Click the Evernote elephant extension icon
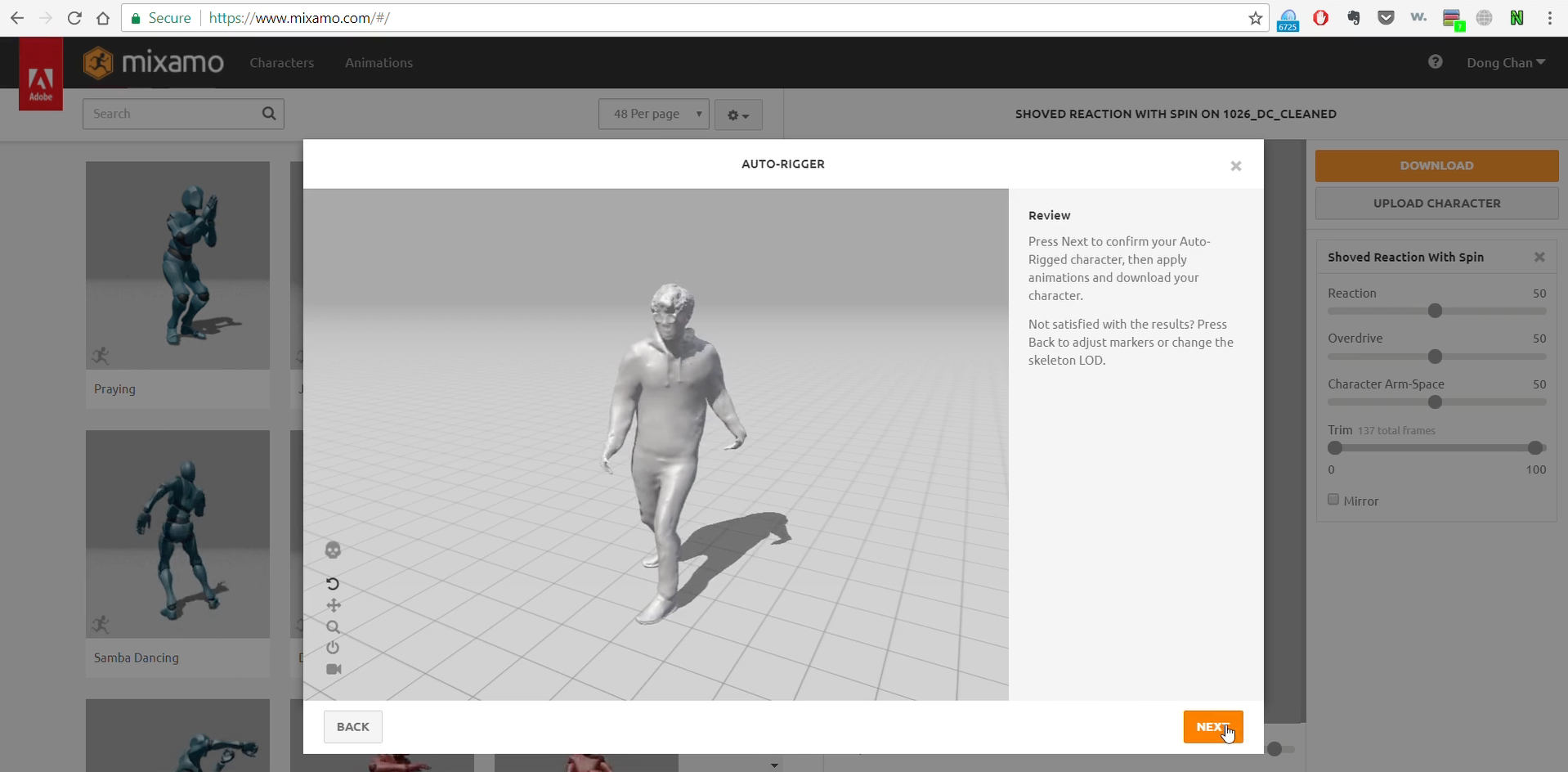This screenshot has width=1568, height=772. pos(1354,18)
